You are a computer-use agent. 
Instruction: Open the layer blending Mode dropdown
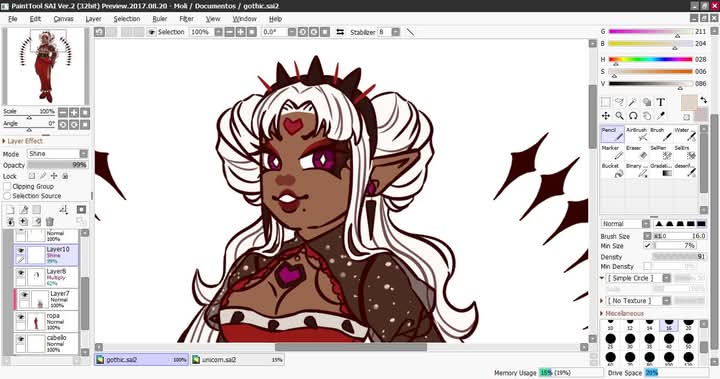pyautogui.click(x=83, y=154)
